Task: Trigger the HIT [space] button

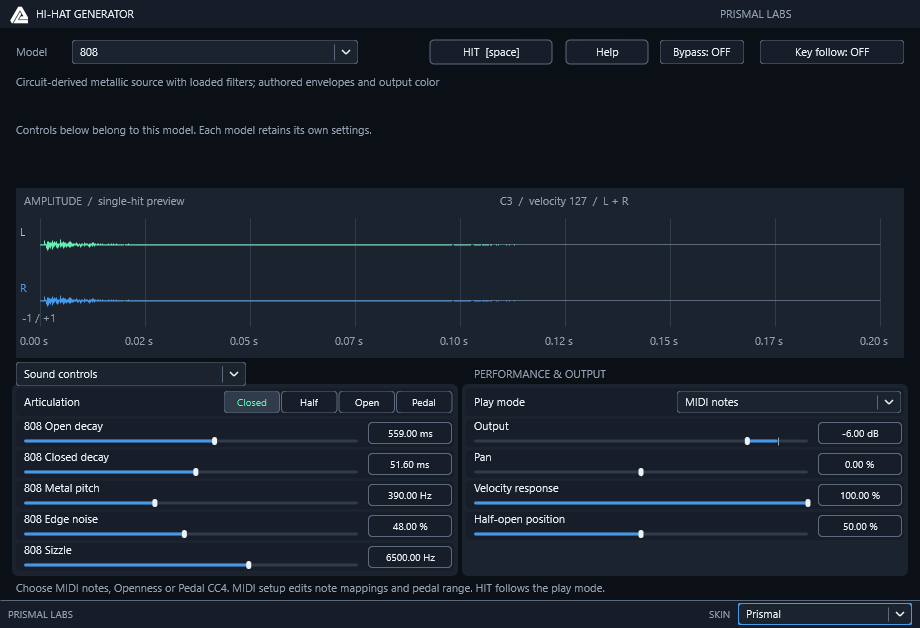Action: [x=491, y=52]
